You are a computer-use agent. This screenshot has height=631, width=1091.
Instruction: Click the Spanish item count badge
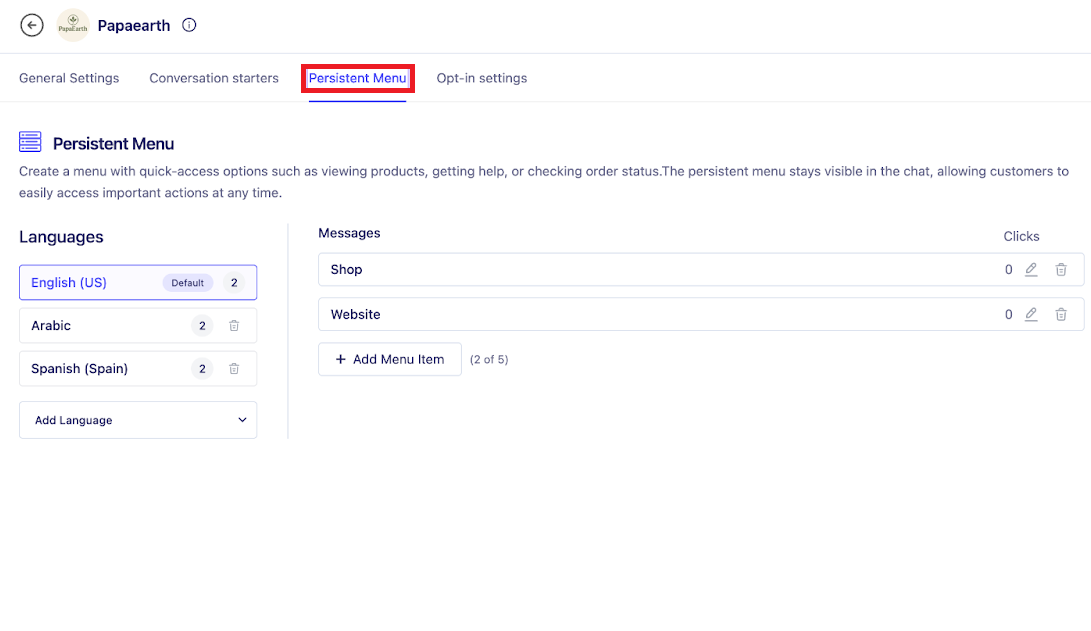click(x=202, y=369)
